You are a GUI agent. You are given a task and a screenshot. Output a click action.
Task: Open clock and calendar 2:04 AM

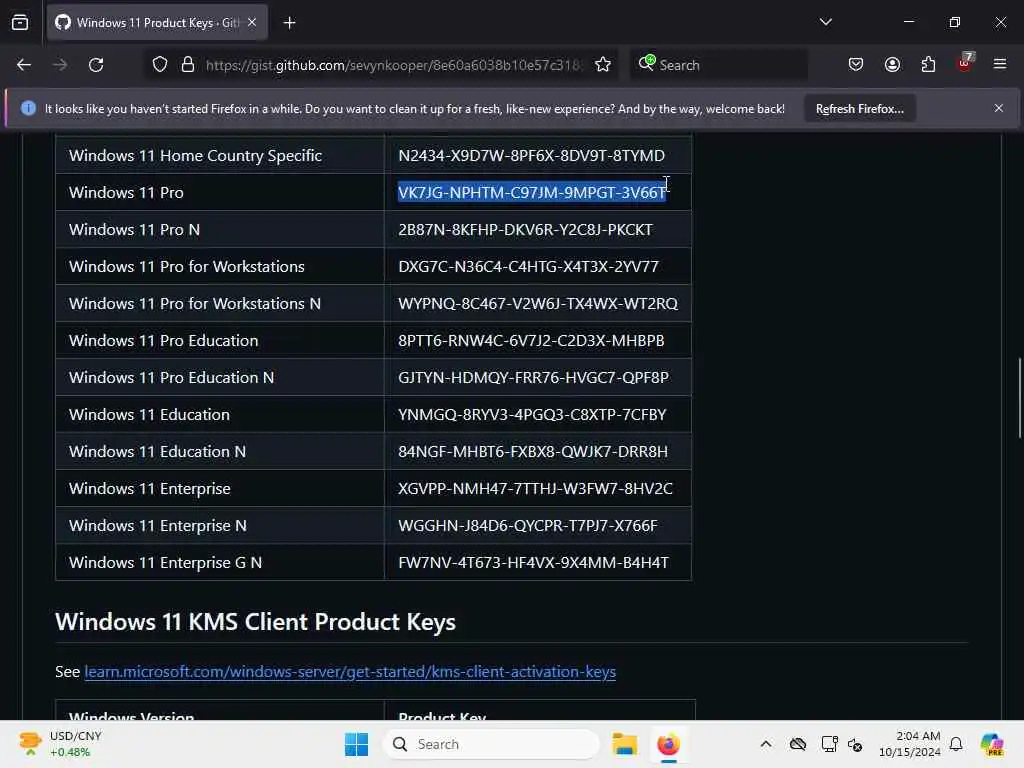click(909, 744)
